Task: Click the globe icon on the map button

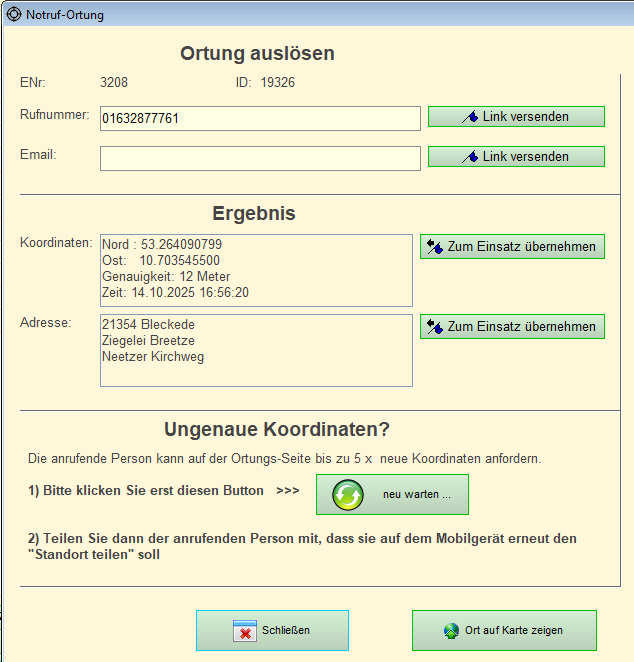Action: pyautogui.click(x=451, y=631)
